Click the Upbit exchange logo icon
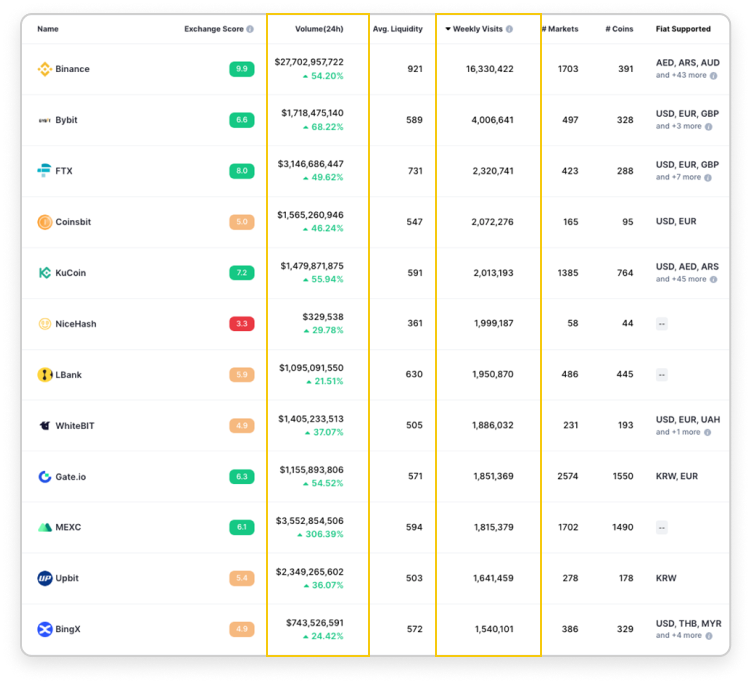752x684 pixels. pos(45,578)
